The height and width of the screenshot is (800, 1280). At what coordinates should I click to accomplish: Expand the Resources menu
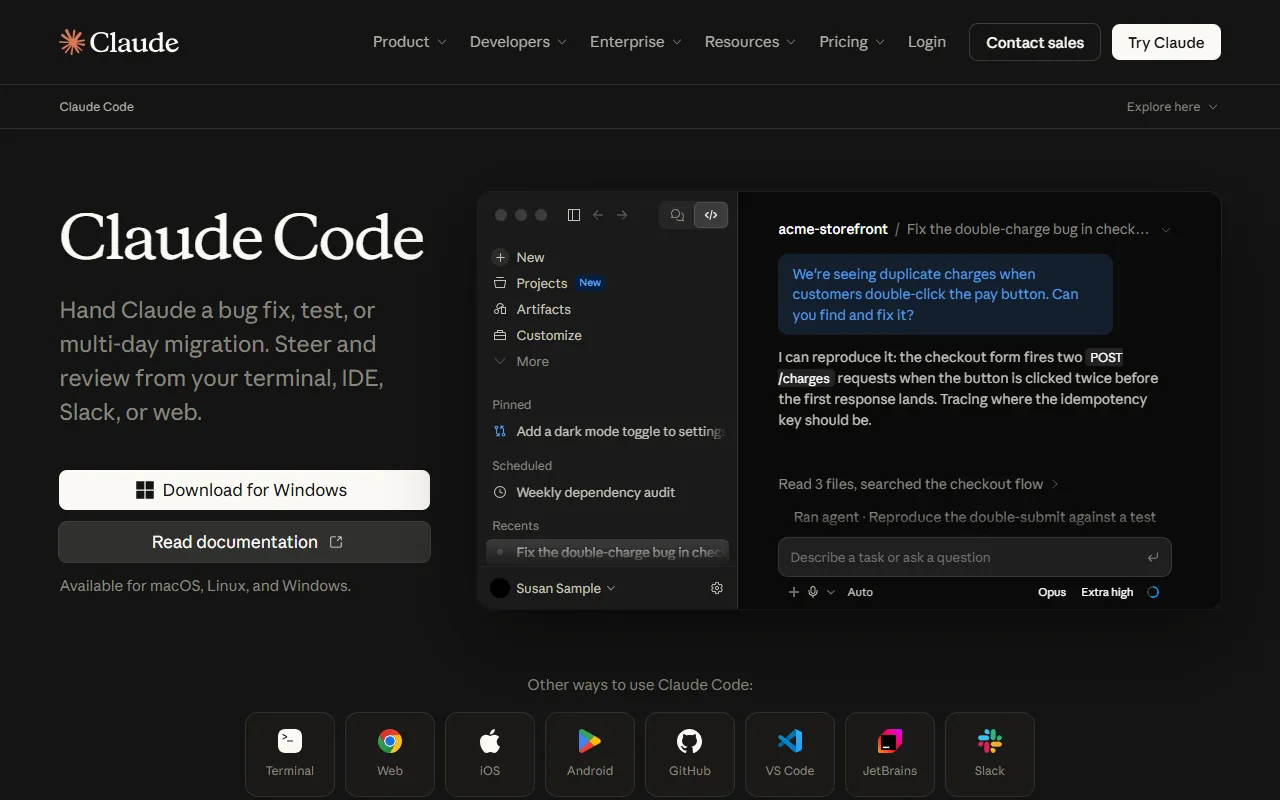point(750,42)
